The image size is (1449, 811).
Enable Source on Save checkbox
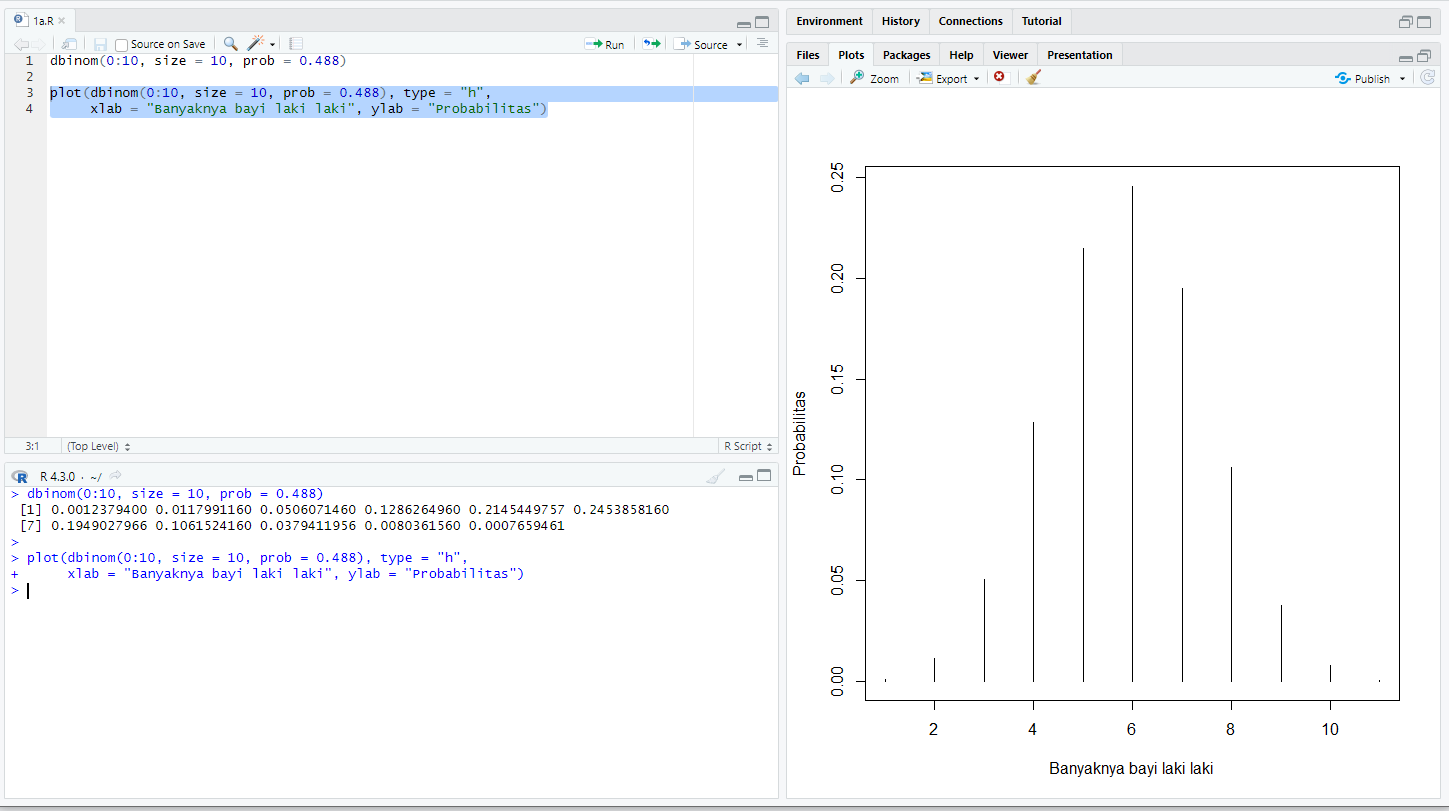point(121,45)
